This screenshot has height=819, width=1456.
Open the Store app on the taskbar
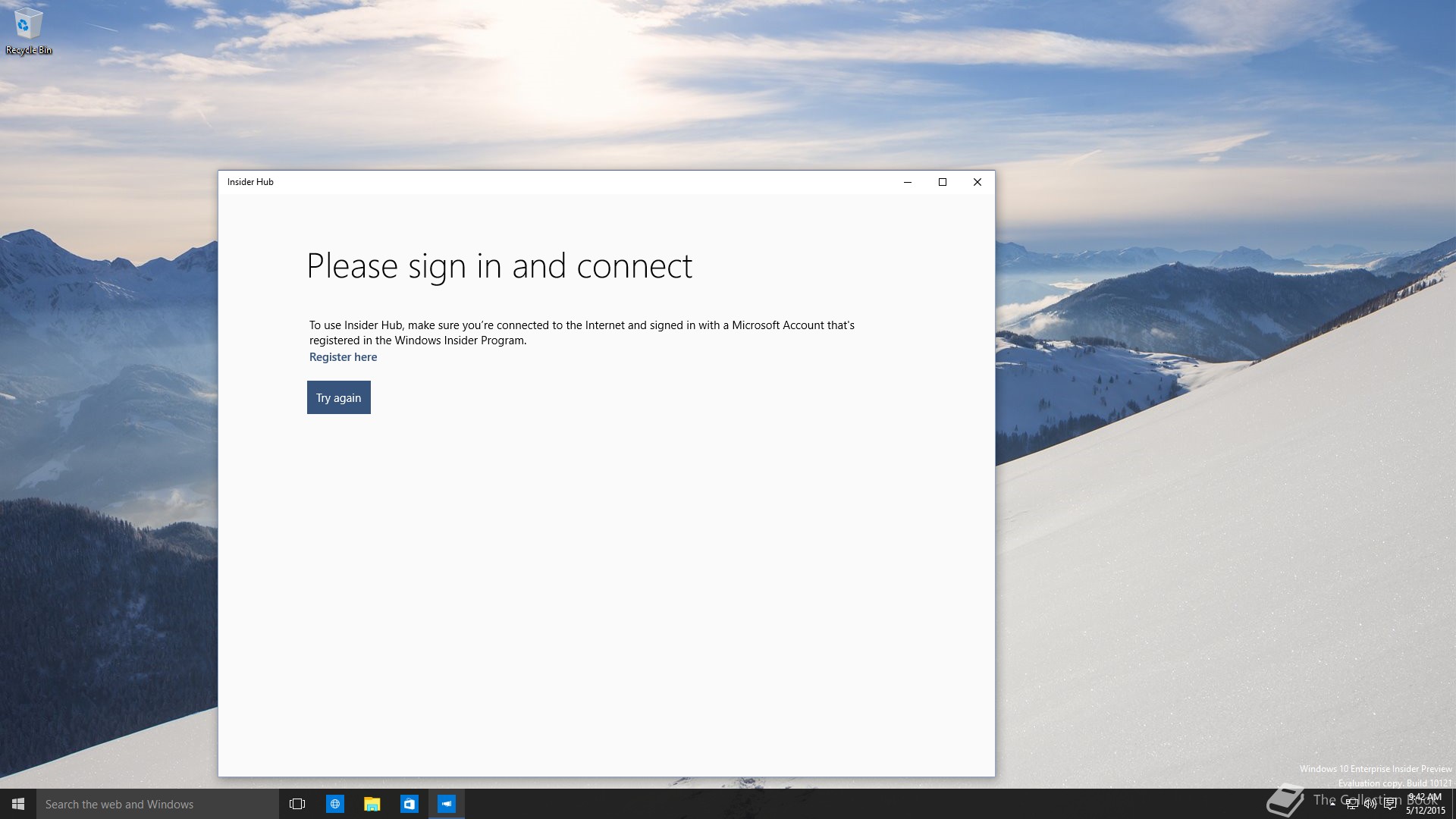tap(409, 804)
